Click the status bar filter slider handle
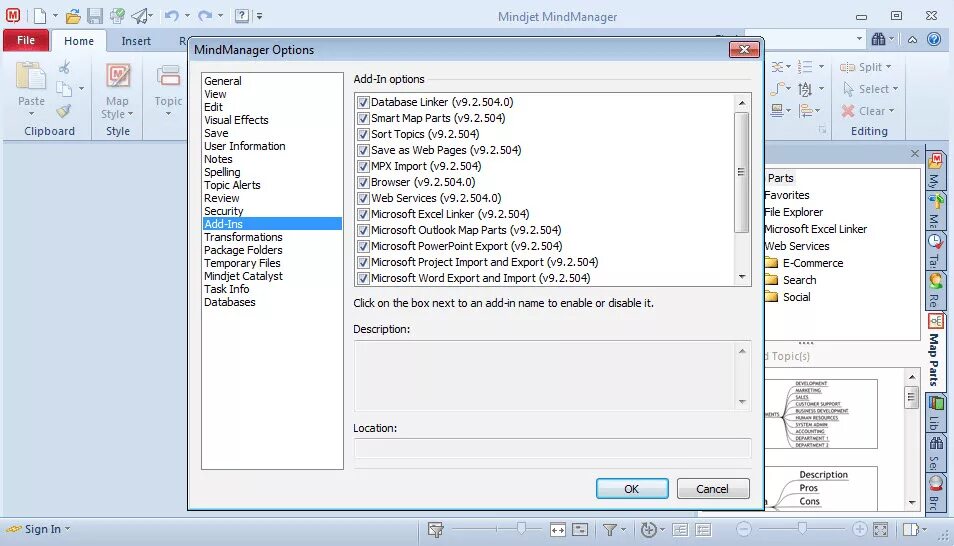 pos(521,529)
